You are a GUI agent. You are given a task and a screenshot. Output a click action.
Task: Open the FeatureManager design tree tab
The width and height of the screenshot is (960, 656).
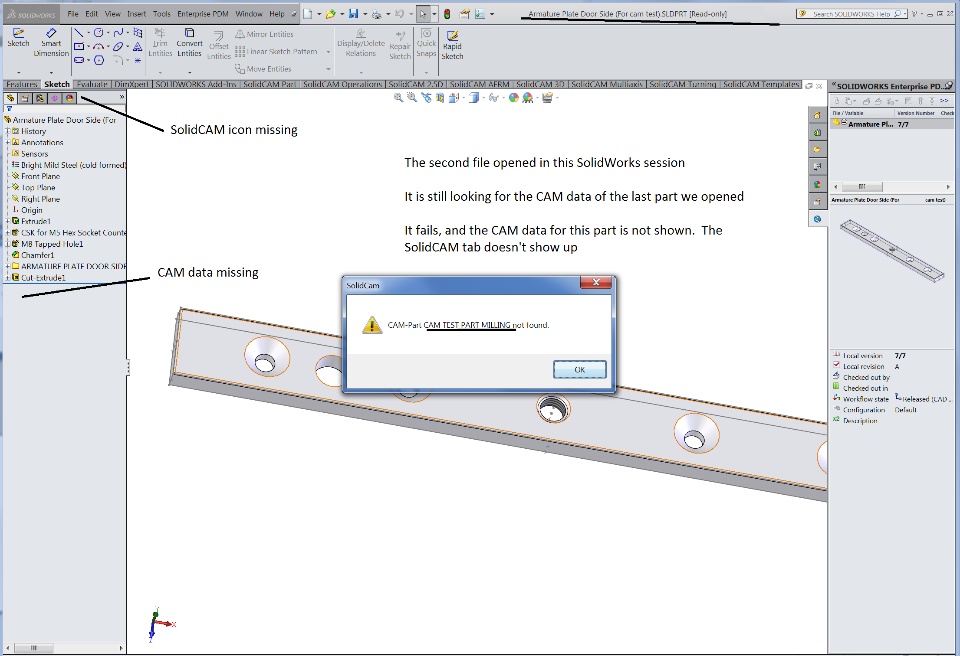[10, 98]
